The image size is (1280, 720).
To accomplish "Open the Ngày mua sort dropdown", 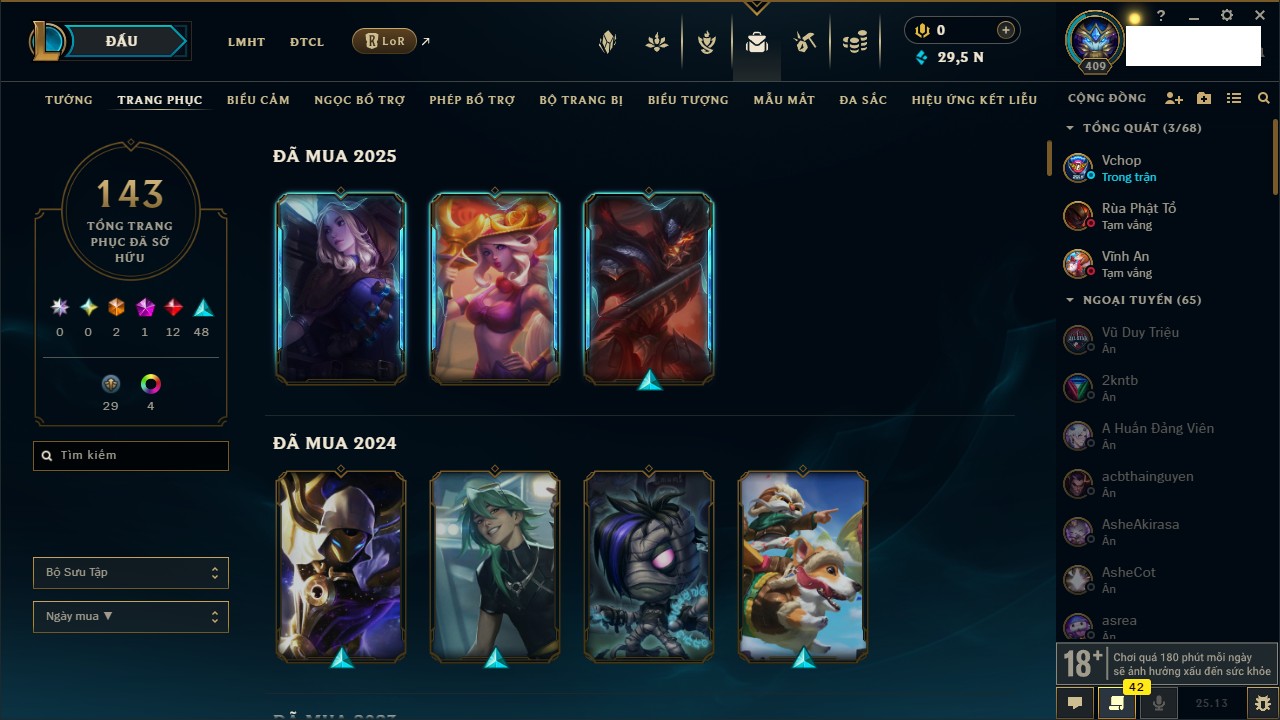I will [x=131, y=617].
